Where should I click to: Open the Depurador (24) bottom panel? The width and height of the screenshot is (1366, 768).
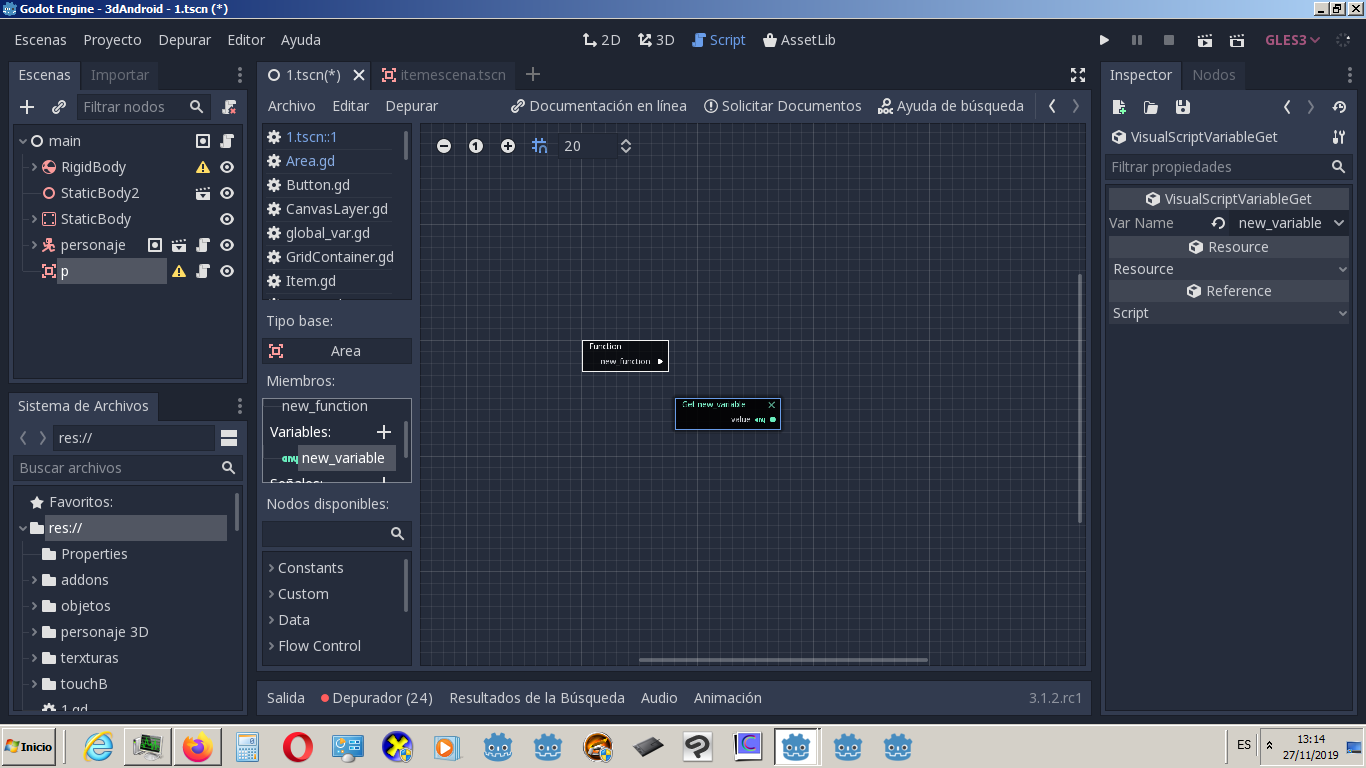tap(376, 698)
